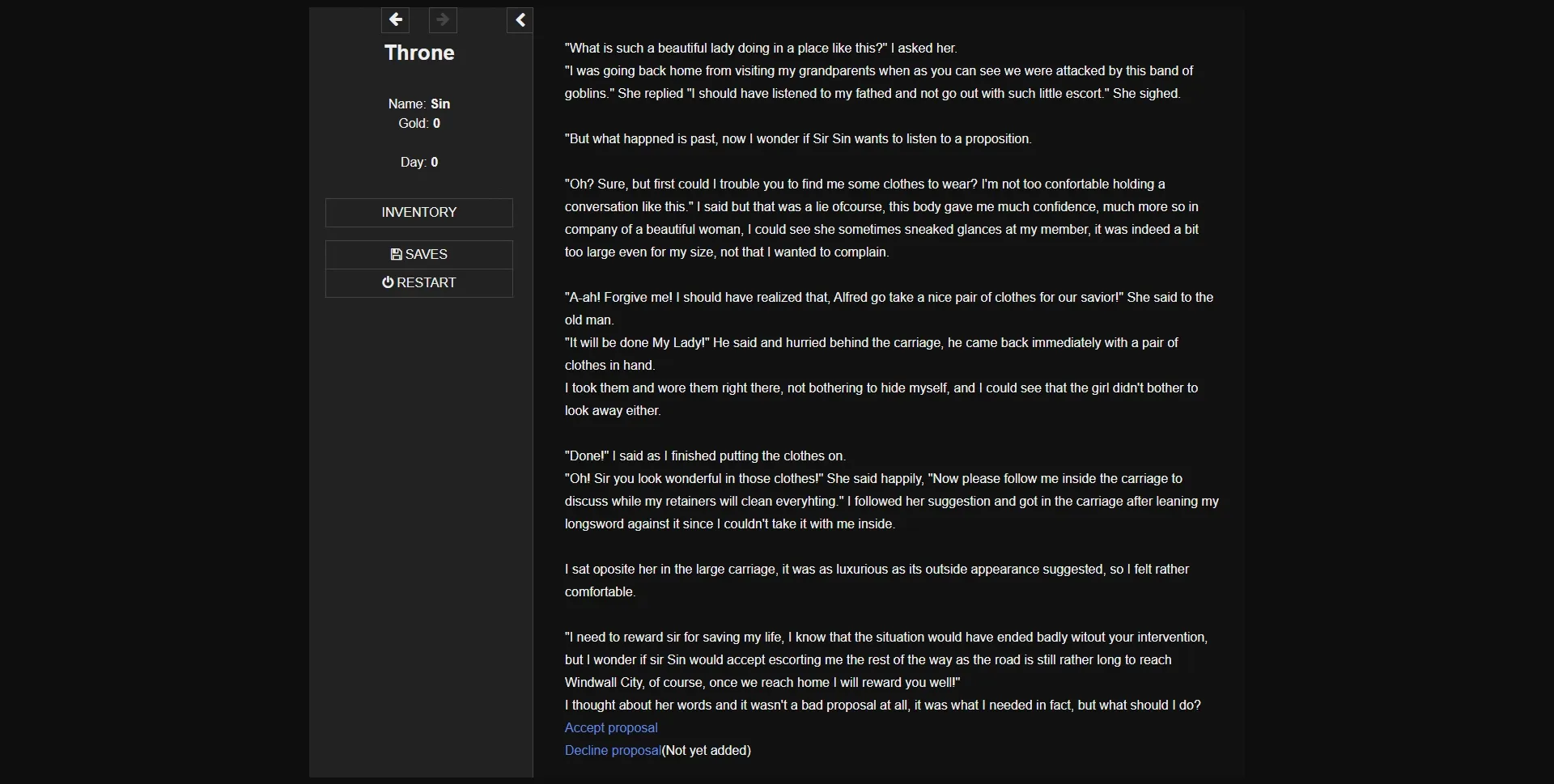Restart the Throne story

tap(419, 282)
